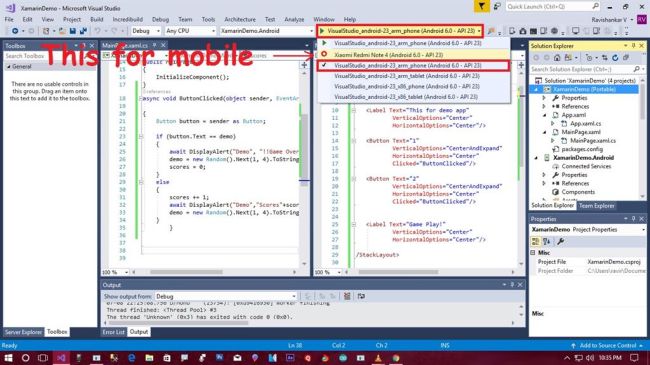The height and width of the screenshot is (365, 650).
Task: Switch to the Toolbox bottom tab
Action: pos(57,332)
